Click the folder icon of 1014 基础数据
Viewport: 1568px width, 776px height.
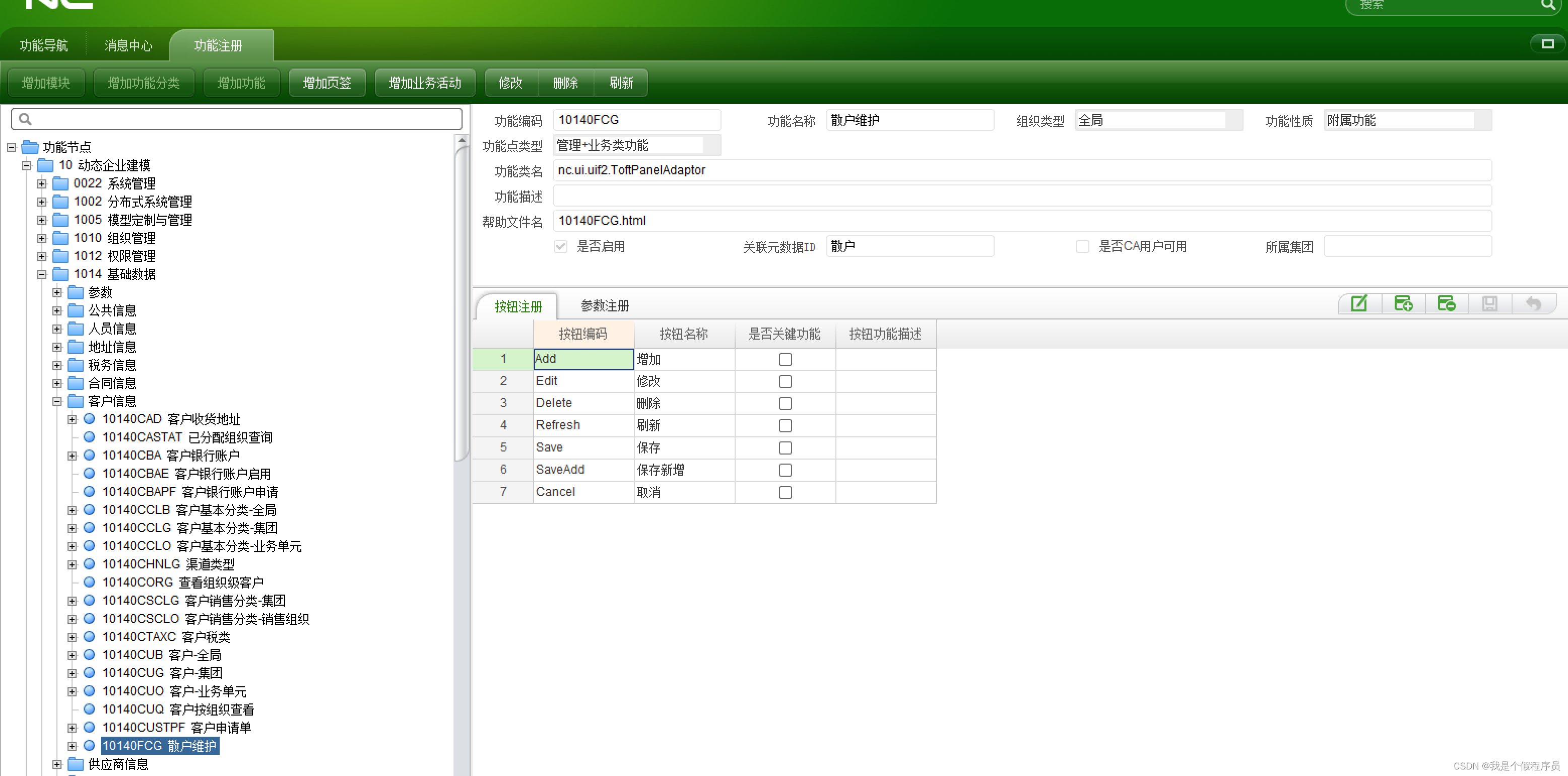(x=60, y=274)
